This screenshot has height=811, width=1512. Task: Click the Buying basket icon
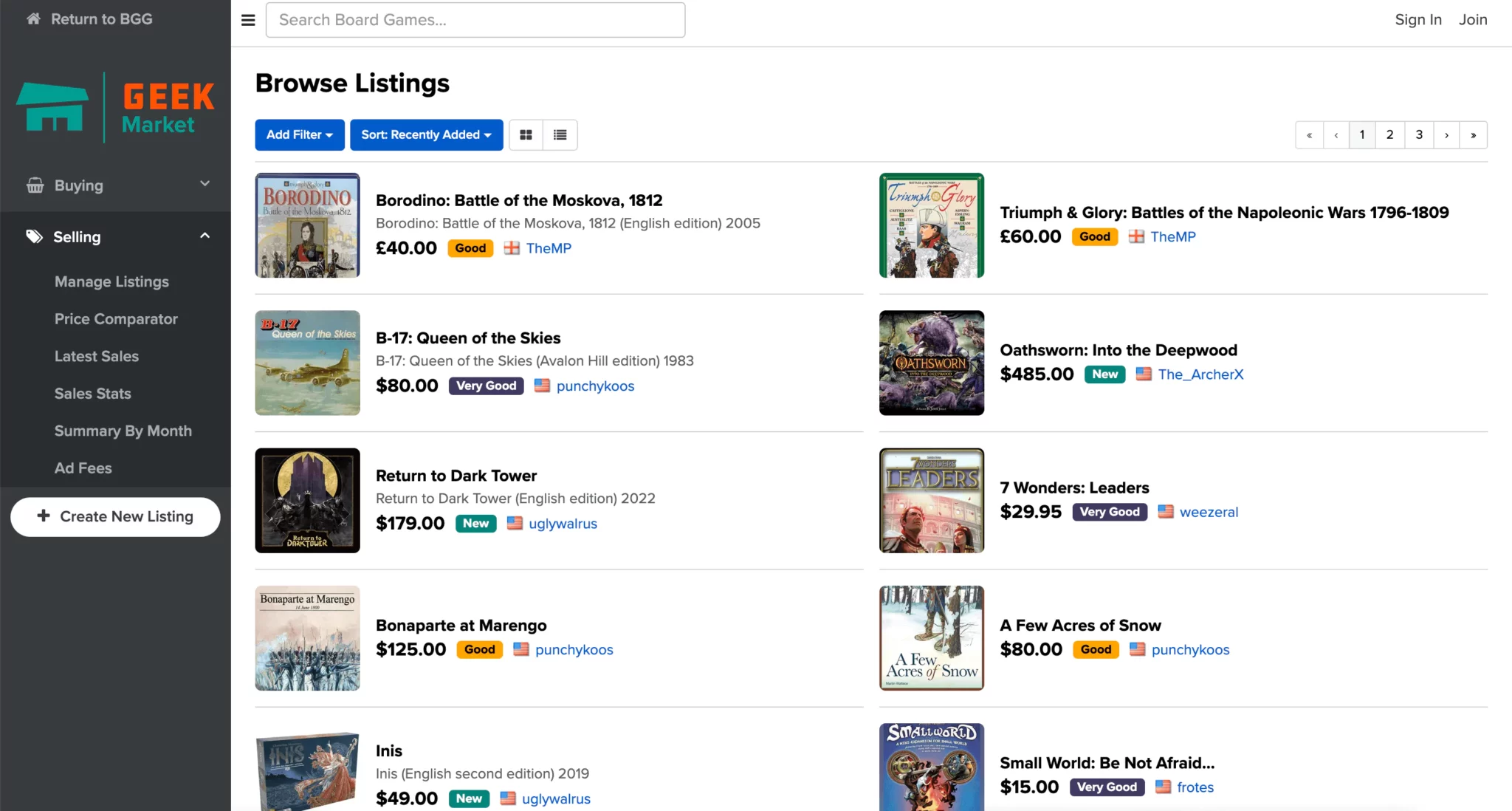click(35, 185)
